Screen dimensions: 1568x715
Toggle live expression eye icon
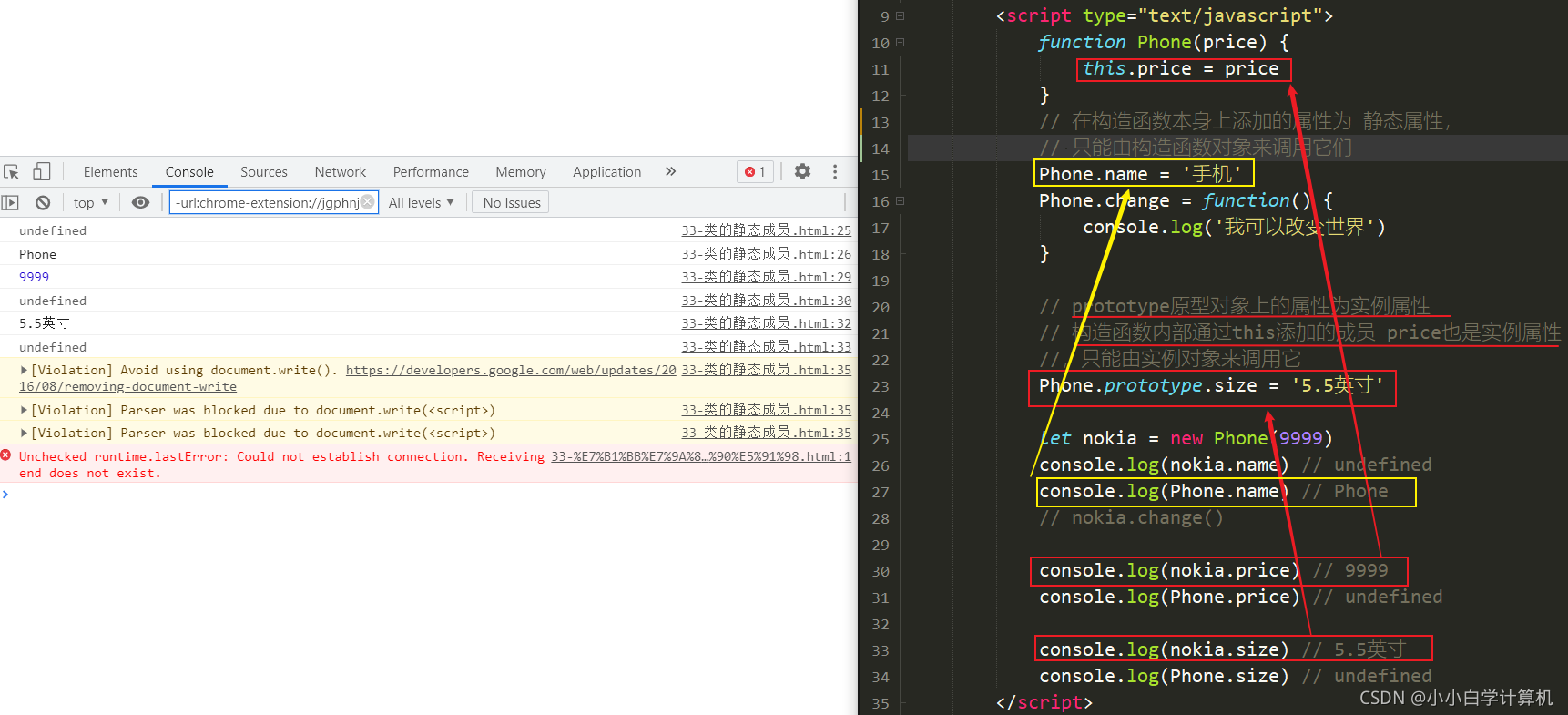[140, 202]
